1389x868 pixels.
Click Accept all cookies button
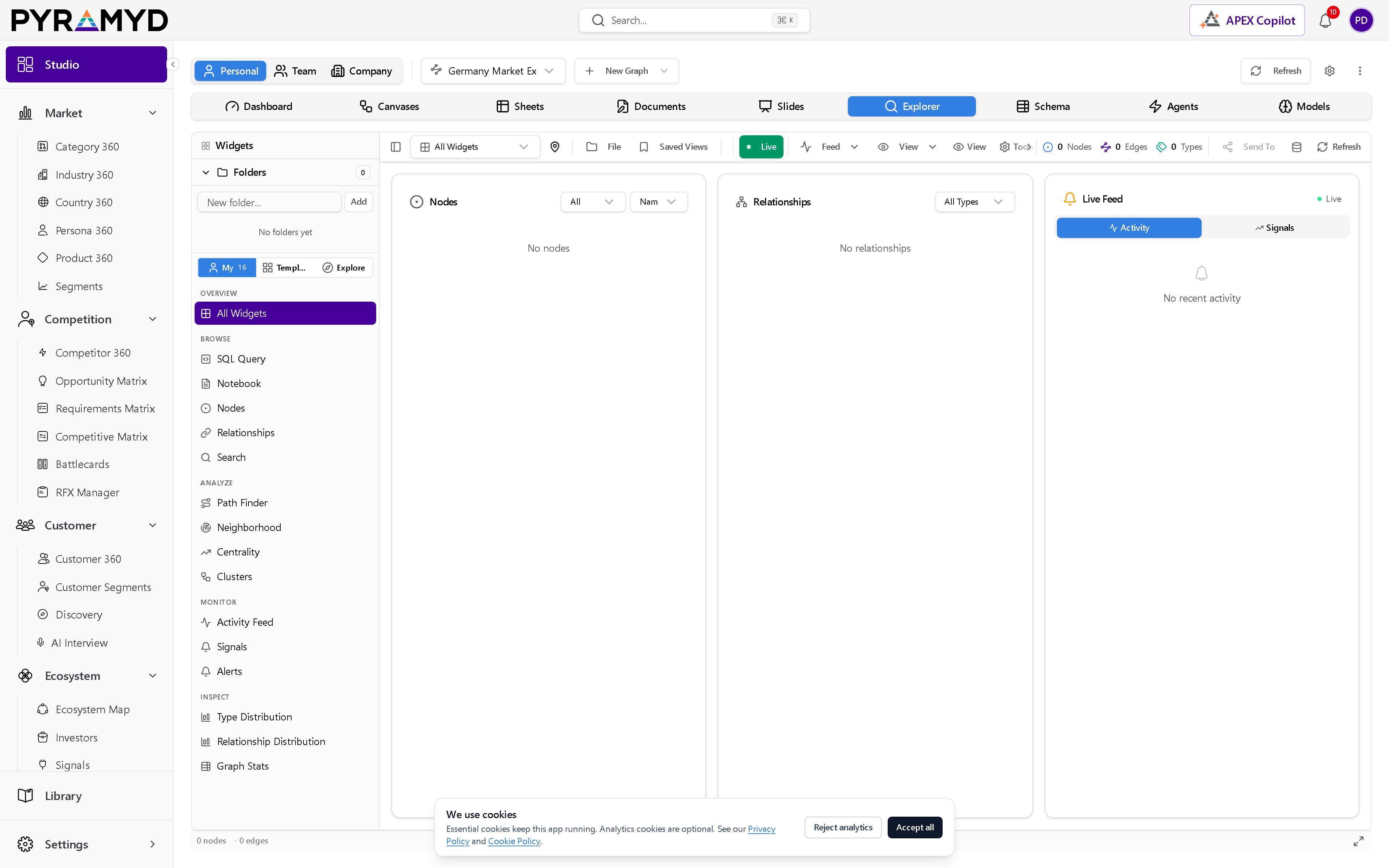(915, 827)
